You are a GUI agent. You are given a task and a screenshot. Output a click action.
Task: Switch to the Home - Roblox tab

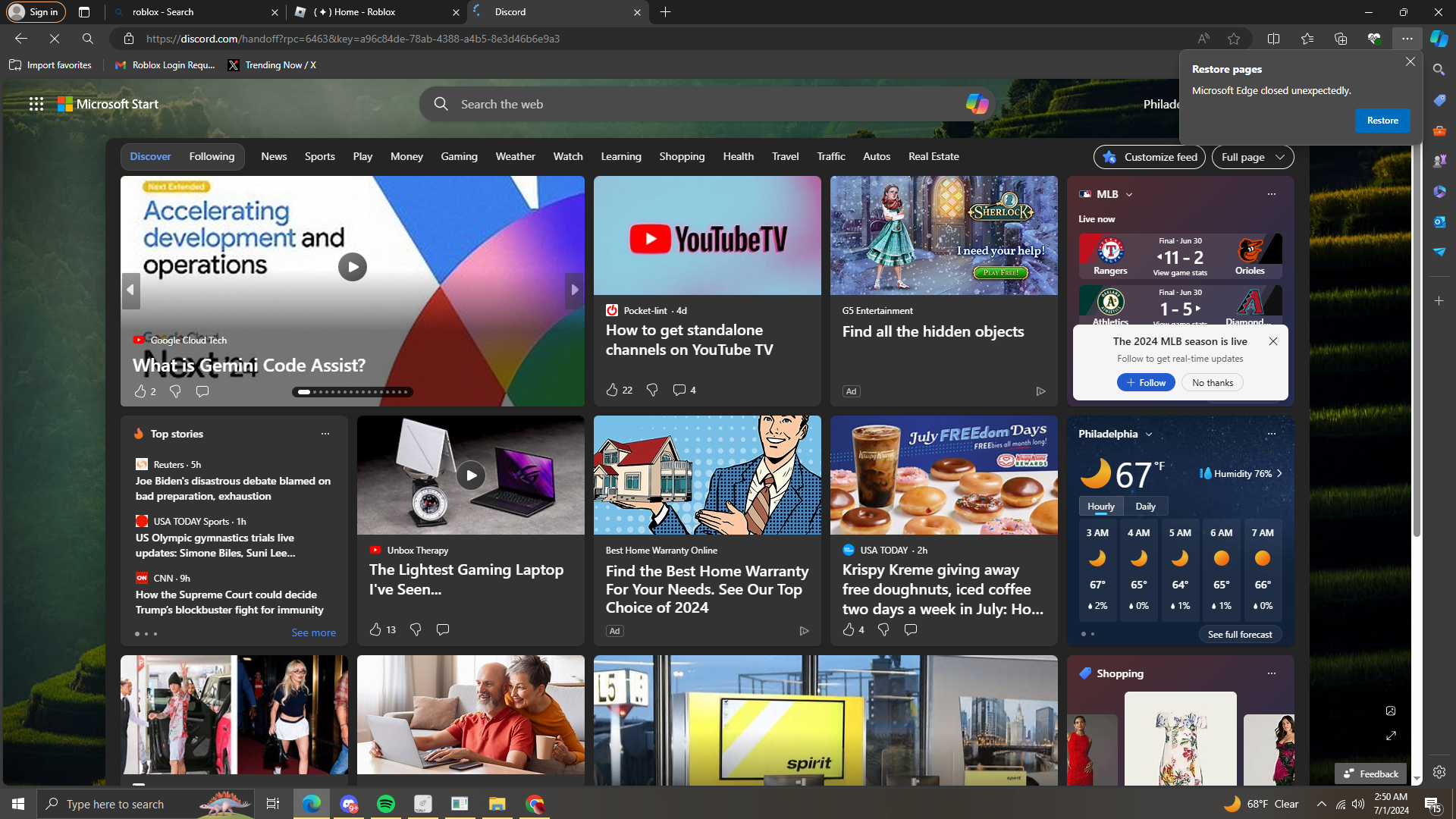tap(377, 12)
